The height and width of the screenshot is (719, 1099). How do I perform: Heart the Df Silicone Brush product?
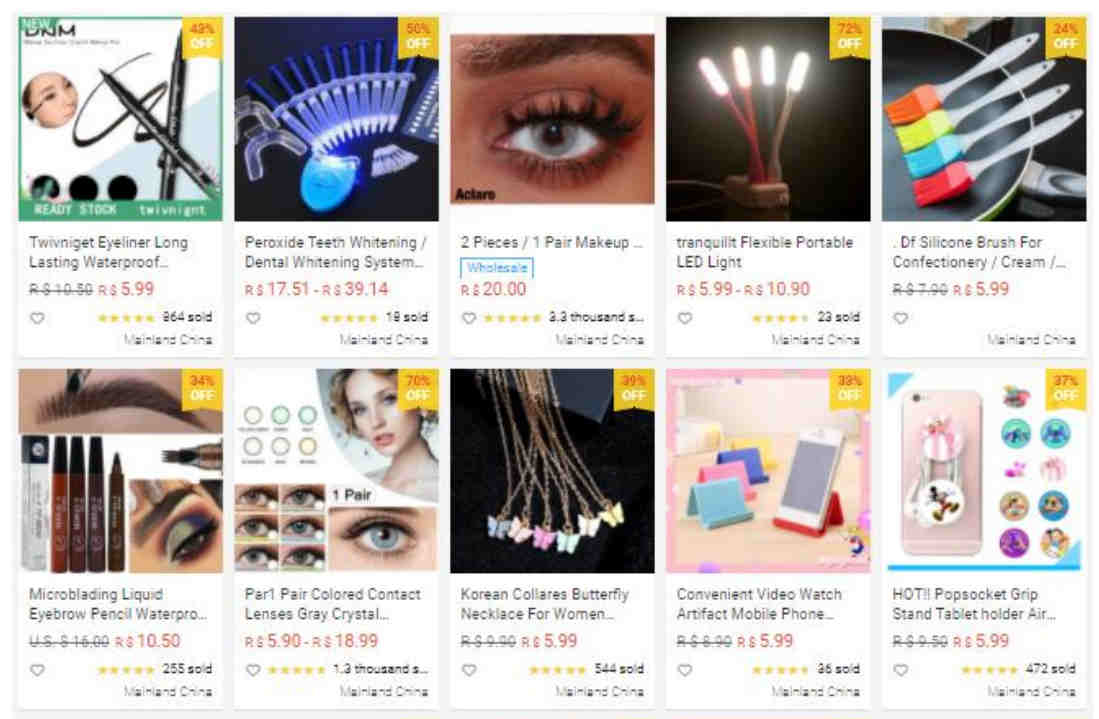(x=901, y=318)
